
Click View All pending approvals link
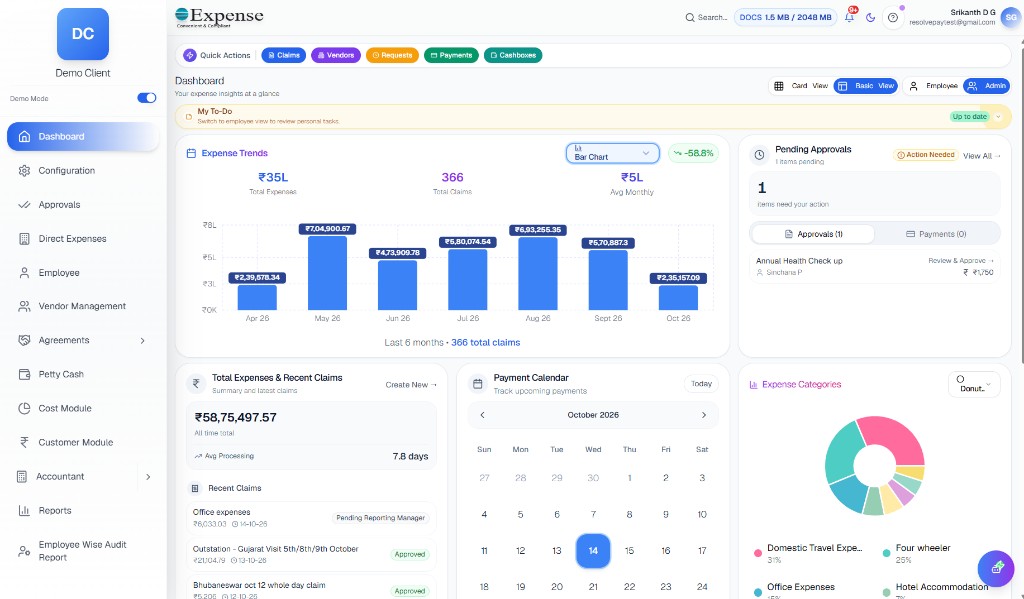click(x=982, y=156)
